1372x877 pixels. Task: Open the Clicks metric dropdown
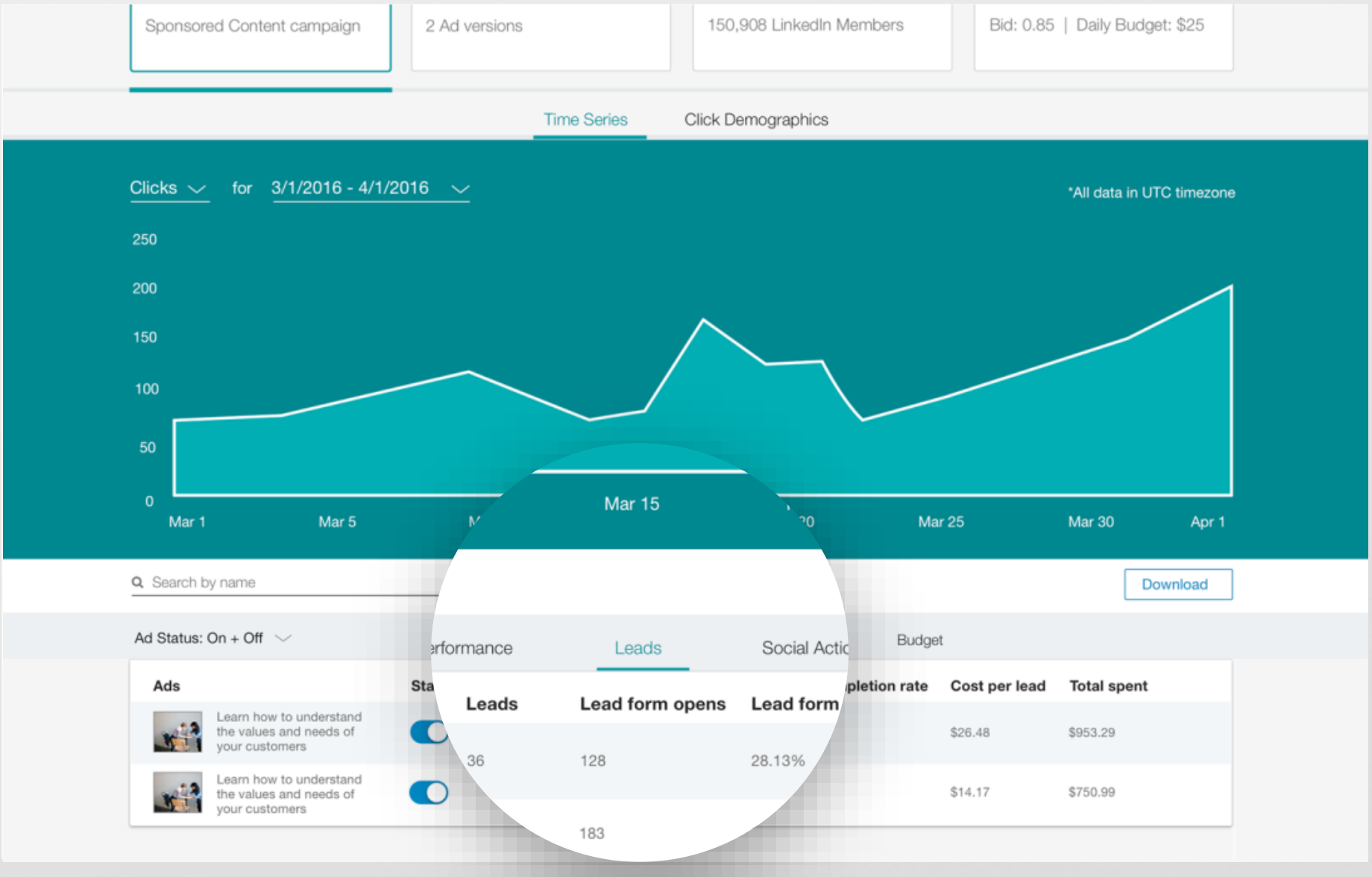pyautogui.click(x=168, y=188)
